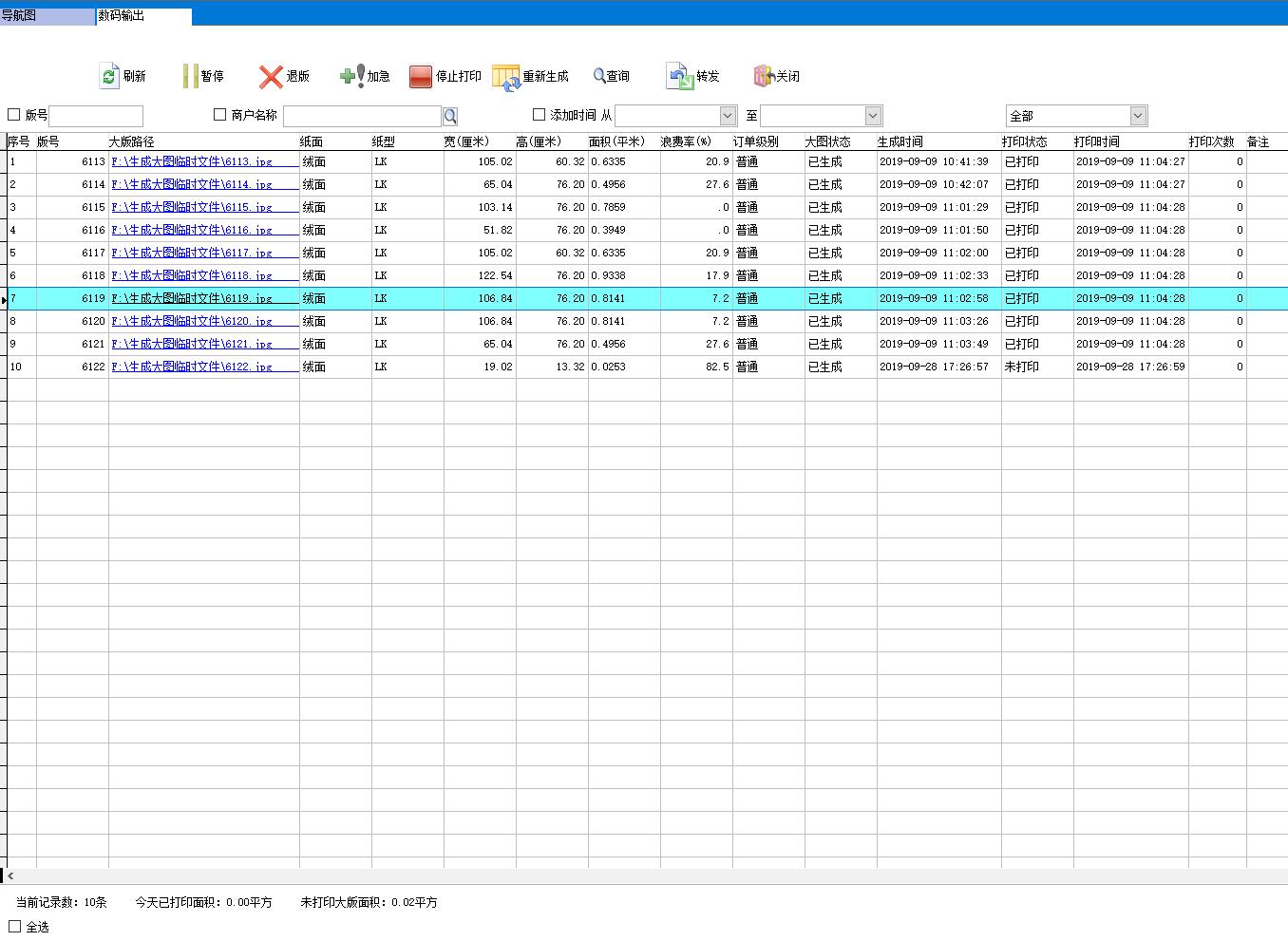
Task: Expand the end date 至 dropdown
Action: [873, 116]
